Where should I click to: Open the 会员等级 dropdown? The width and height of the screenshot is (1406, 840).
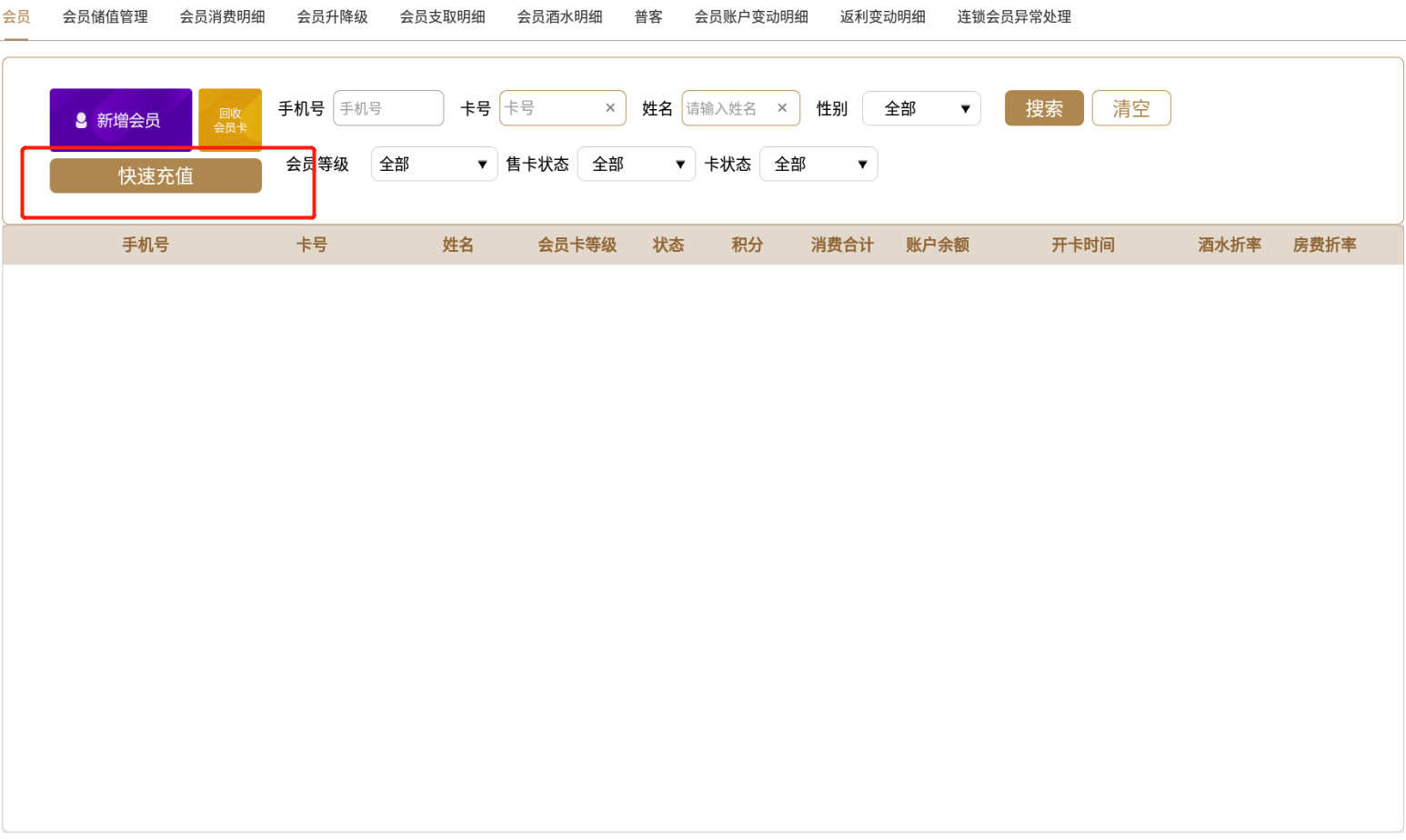pyautogui.click(x=434, y=164)
